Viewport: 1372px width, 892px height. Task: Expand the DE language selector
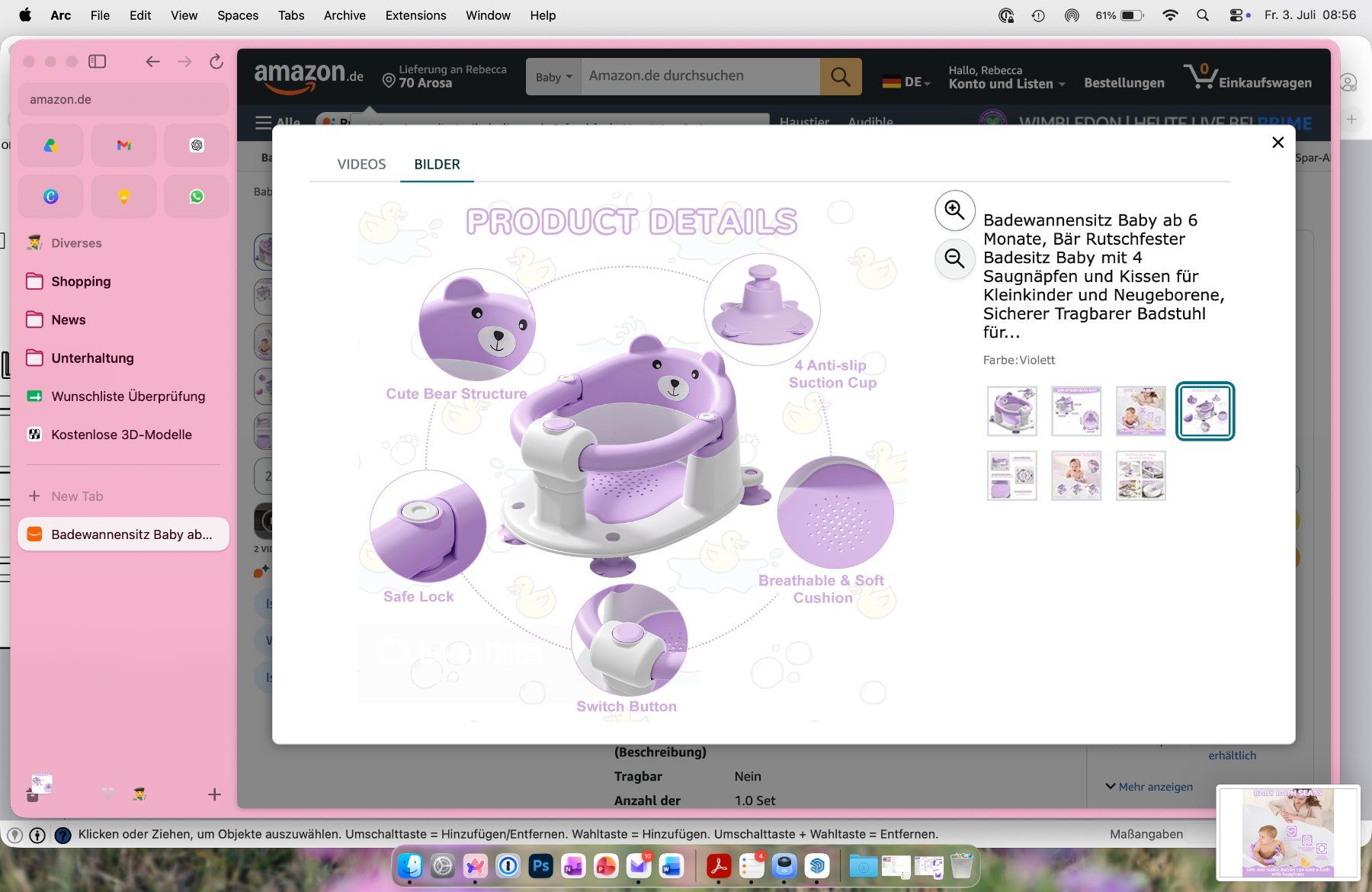(x=906, y=82)
